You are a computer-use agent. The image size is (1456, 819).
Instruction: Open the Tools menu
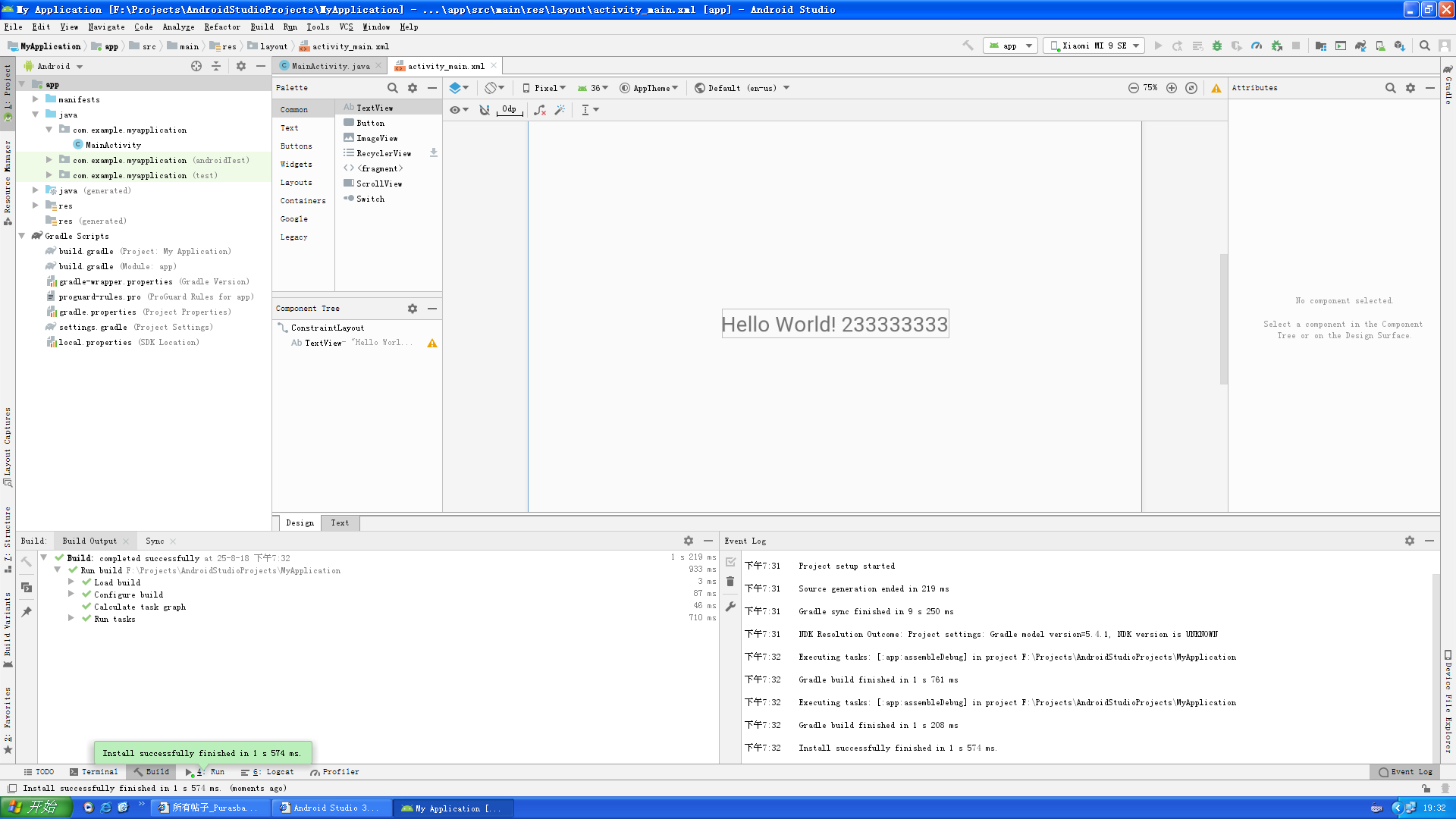318,27
